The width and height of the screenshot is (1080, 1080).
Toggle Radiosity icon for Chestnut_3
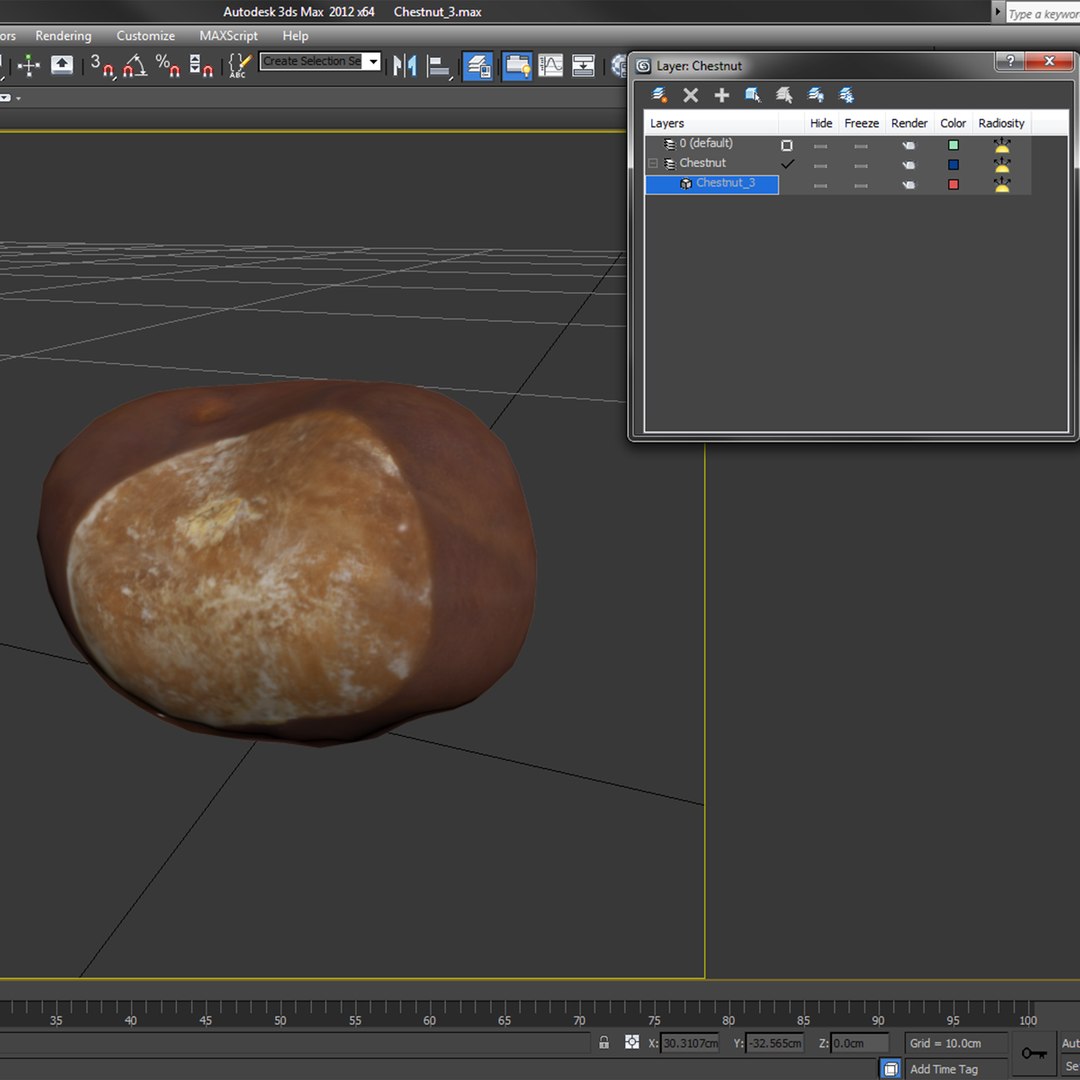tap(1001, 185)
